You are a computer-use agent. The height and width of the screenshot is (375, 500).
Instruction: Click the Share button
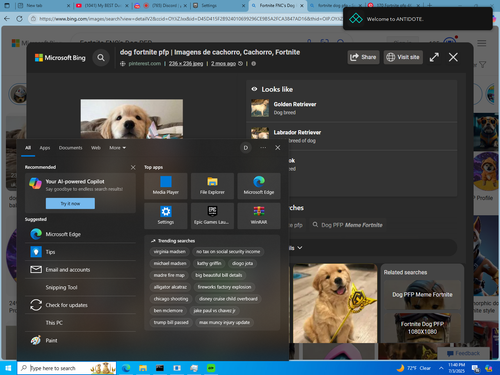[x=363, y=57]
